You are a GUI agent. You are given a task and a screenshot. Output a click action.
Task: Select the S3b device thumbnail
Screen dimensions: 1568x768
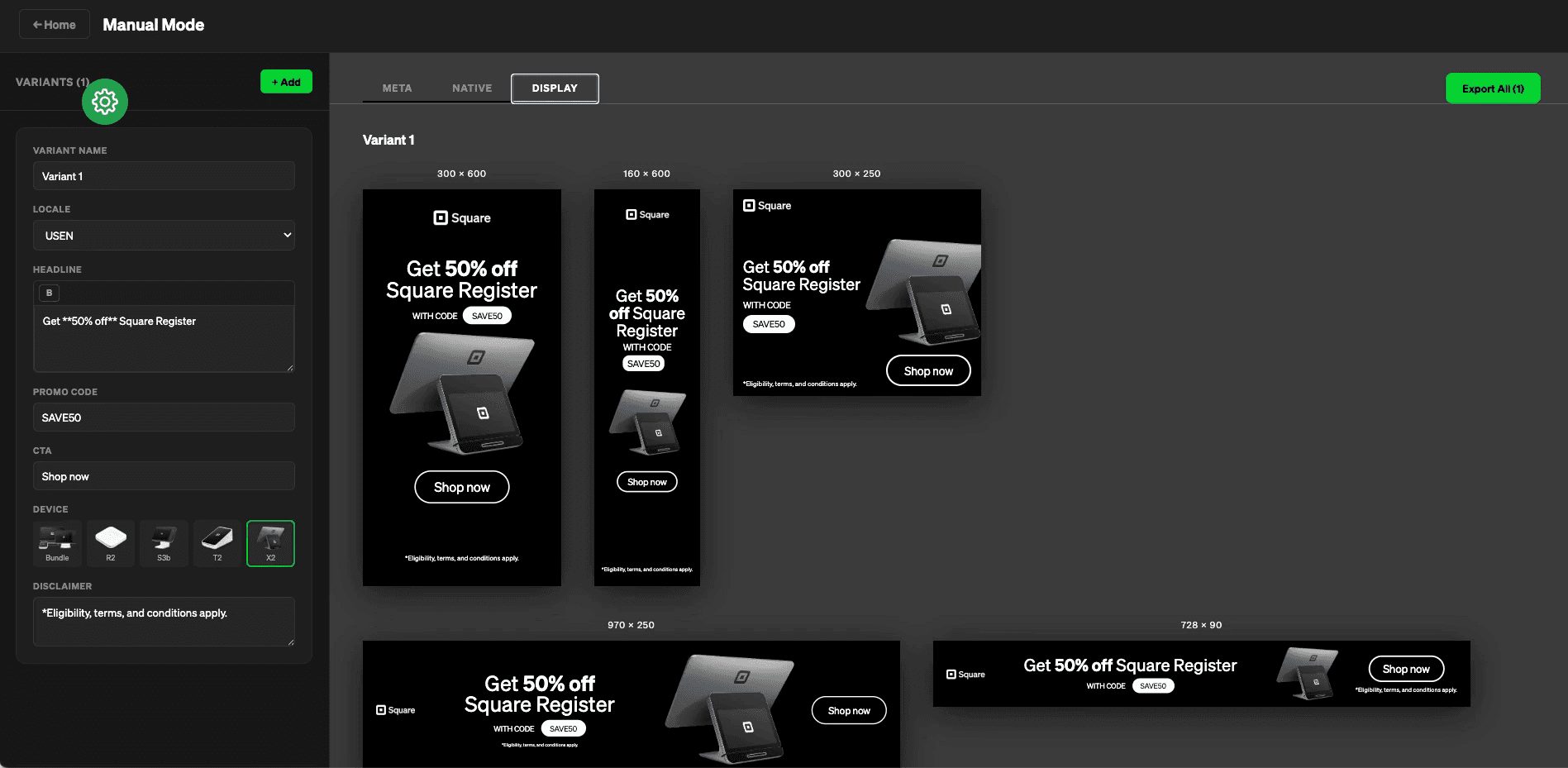(164, 543)
